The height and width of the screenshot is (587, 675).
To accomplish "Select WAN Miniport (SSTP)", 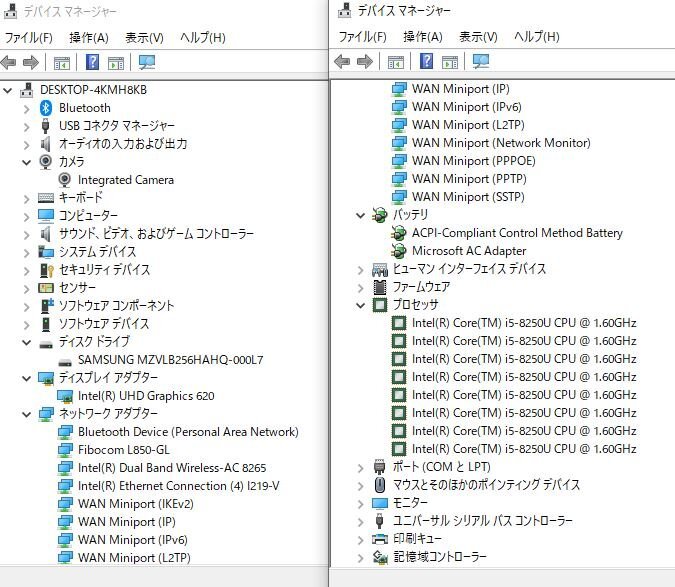I will pyautogui.click(x=468, y=197).
